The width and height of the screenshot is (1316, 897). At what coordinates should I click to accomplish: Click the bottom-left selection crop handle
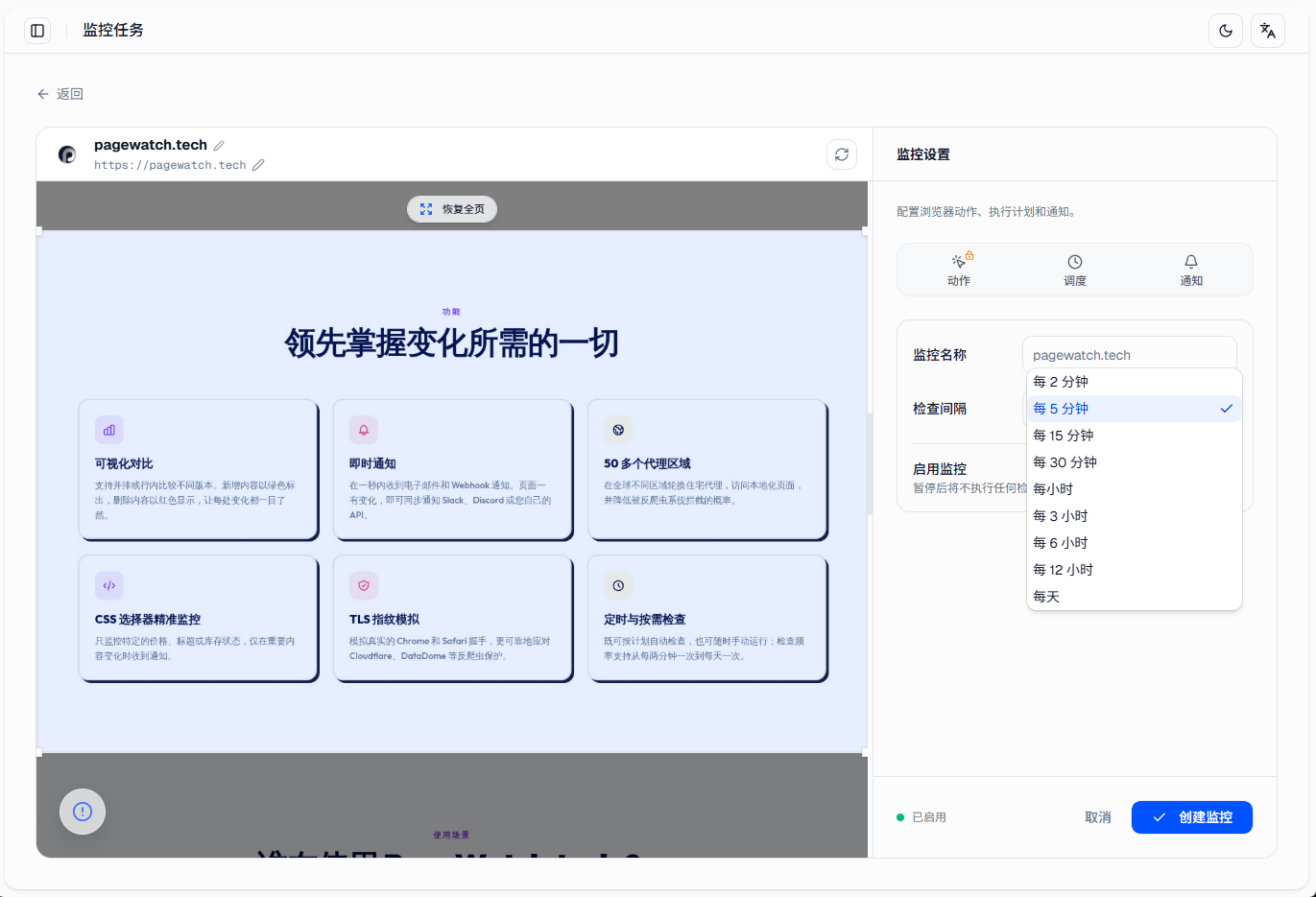pos(39,753)
